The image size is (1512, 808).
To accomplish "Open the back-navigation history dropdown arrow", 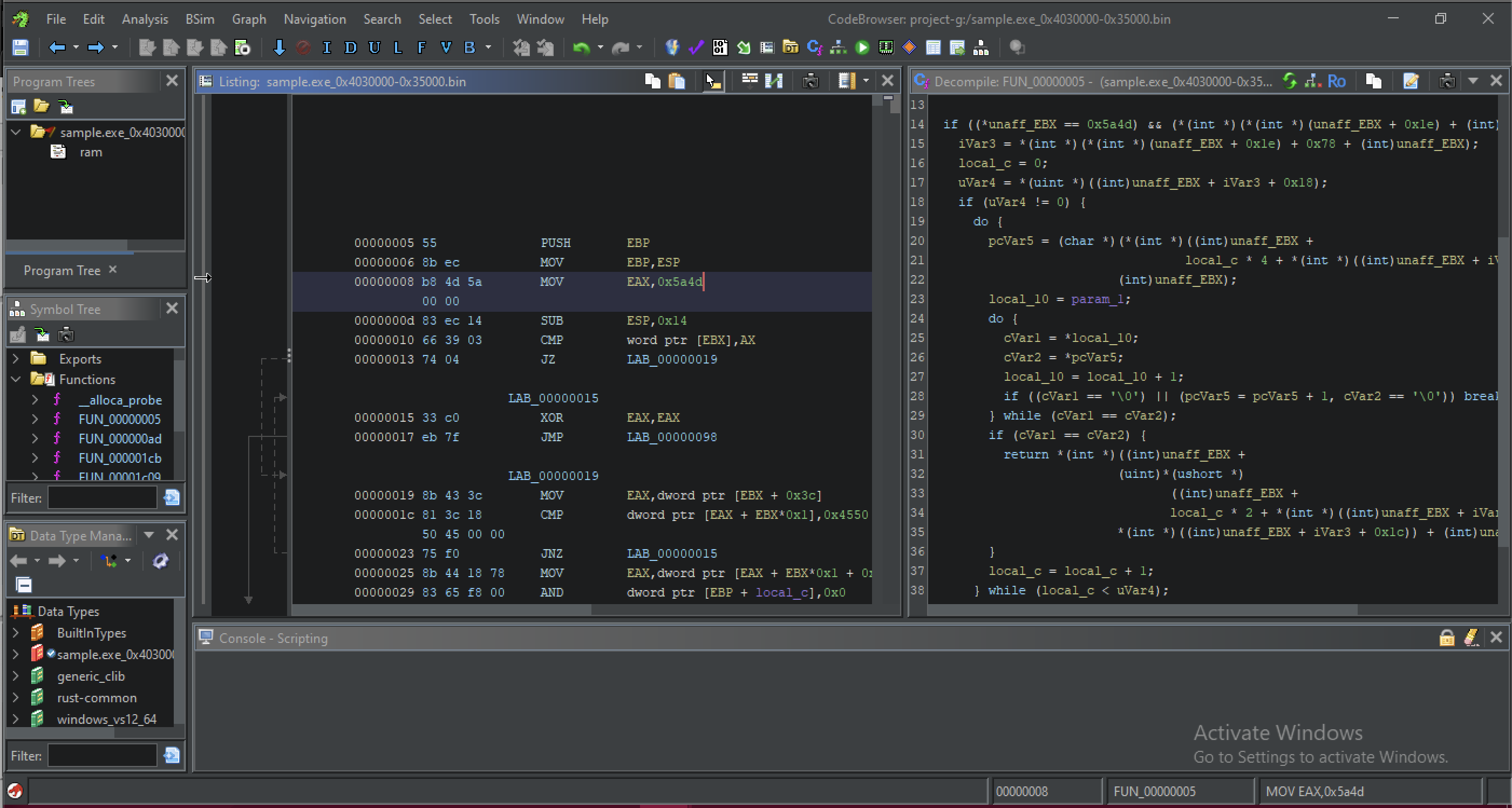I will coord(76,47).
